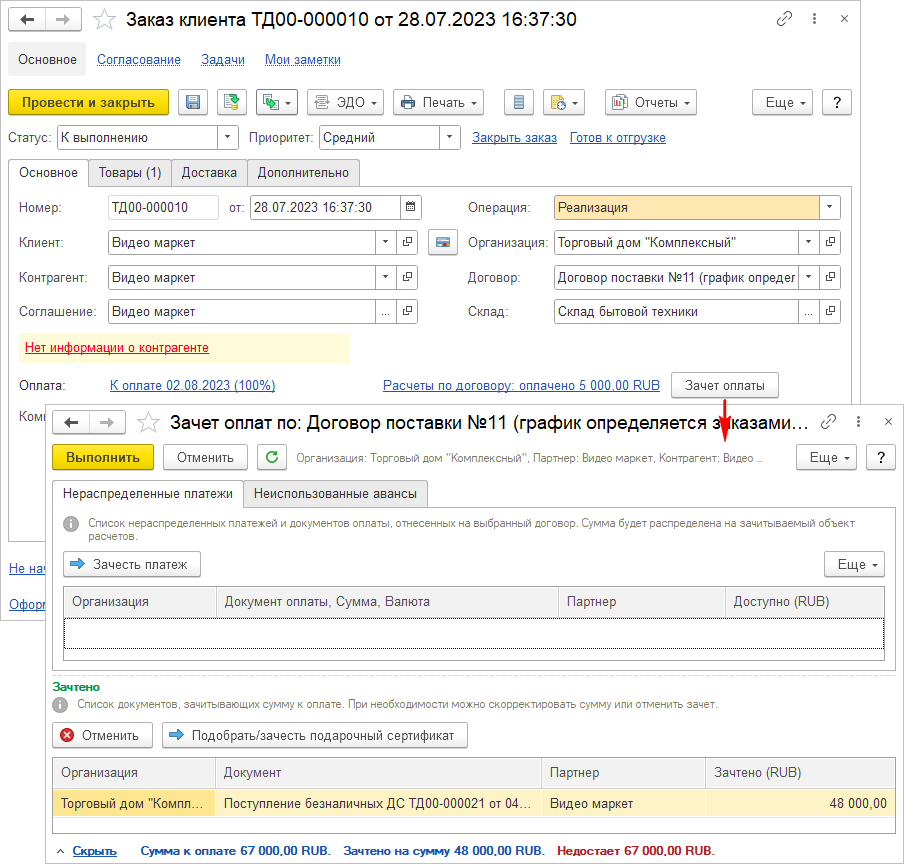Click the post document icon
906x868 pixels.
pyautogui.click(x=232, y=102)
